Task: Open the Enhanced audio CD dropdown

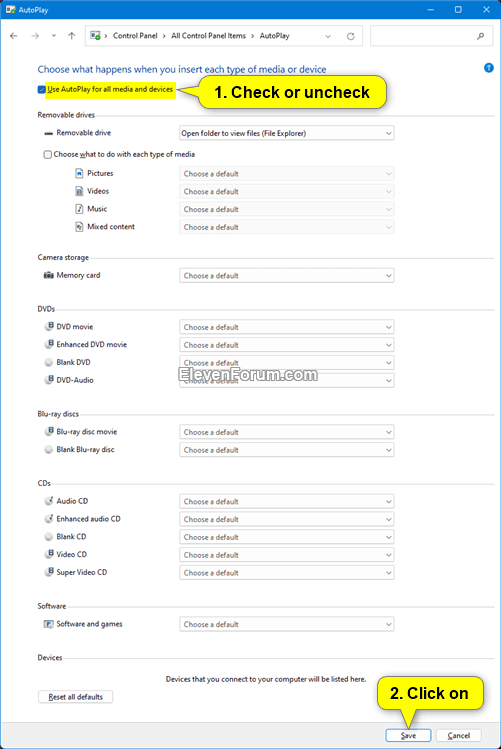Action: [287, 519]
